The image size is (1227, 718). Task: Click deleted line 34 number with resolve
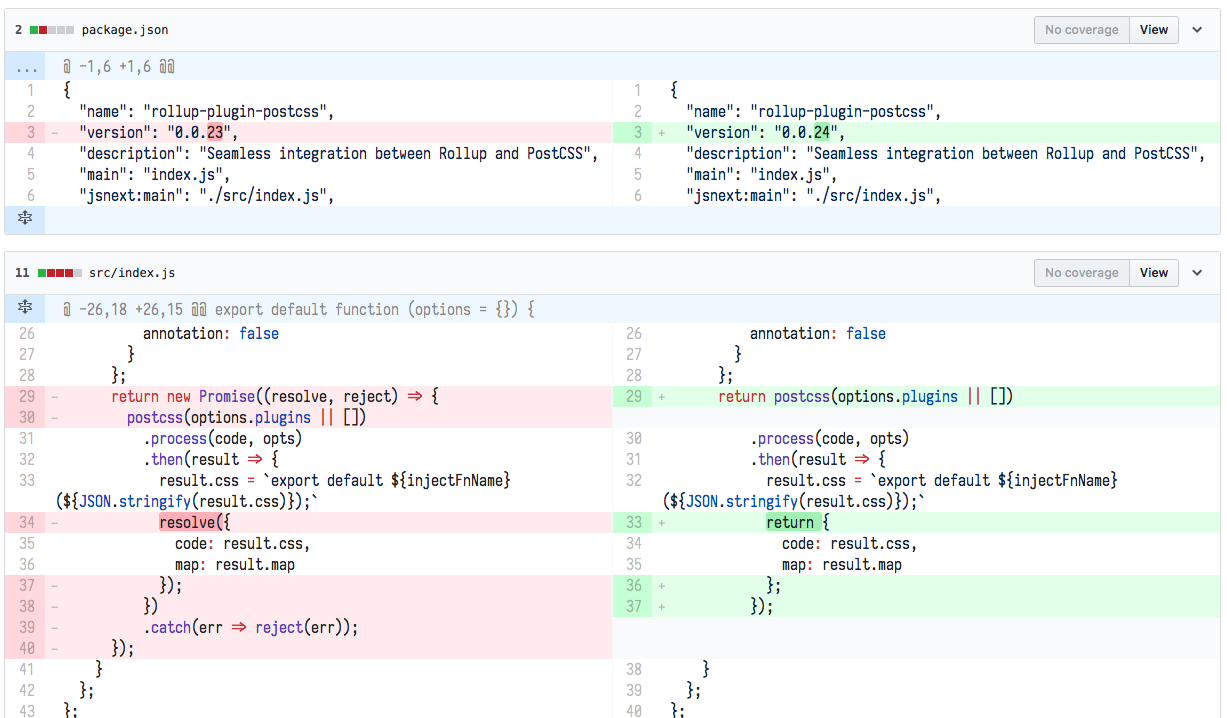[x=27, y=522]
